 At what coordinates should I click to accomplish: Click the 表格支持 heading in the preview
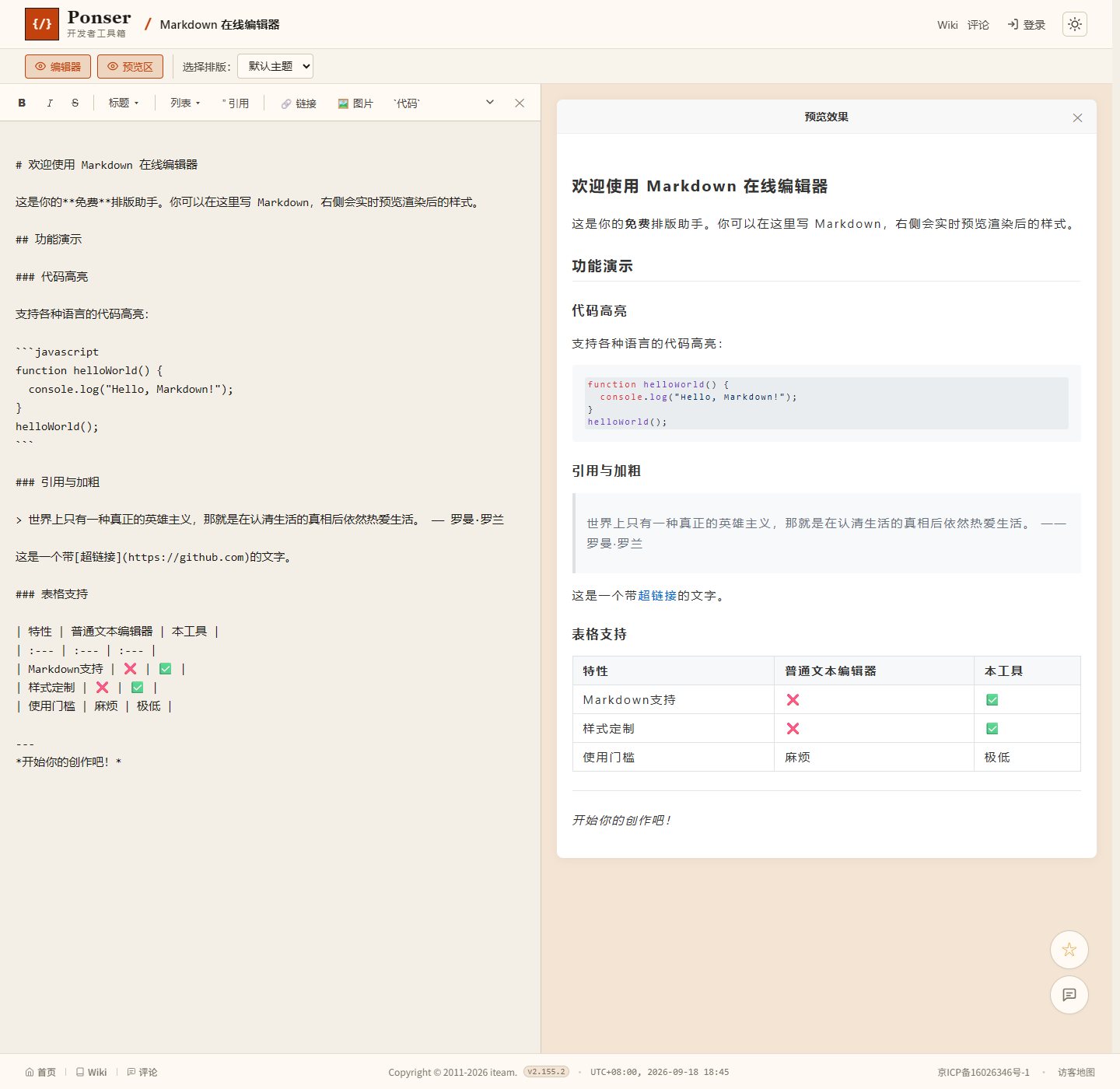tap(599, 635)
